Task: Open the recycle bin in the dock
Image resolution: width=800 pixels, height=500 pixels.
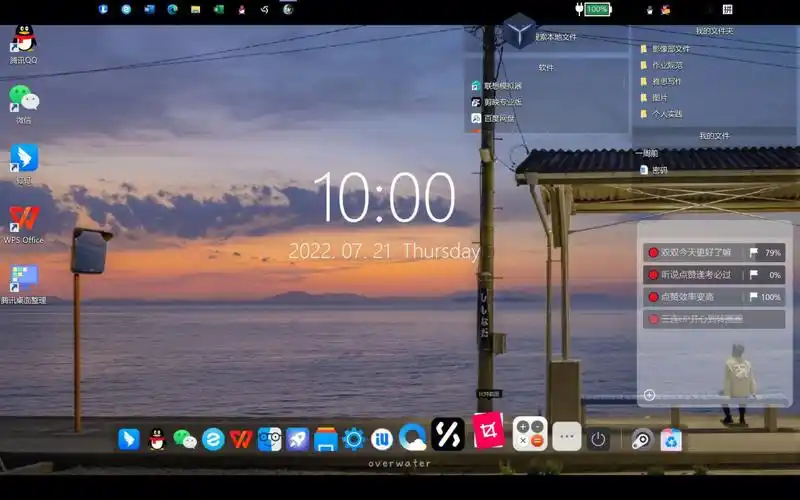Action: pos(671,439)
